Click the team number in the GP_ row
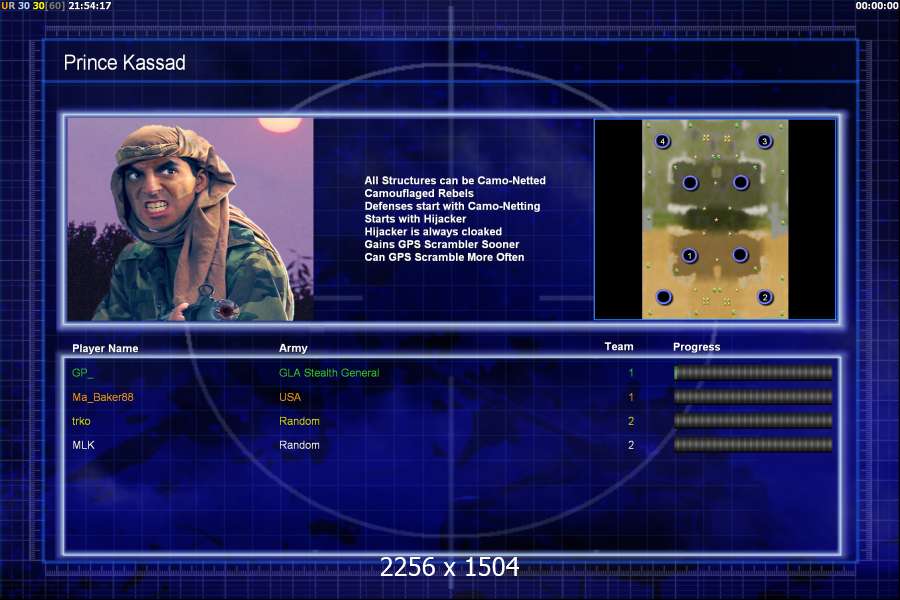 click(x=631, y=373)
